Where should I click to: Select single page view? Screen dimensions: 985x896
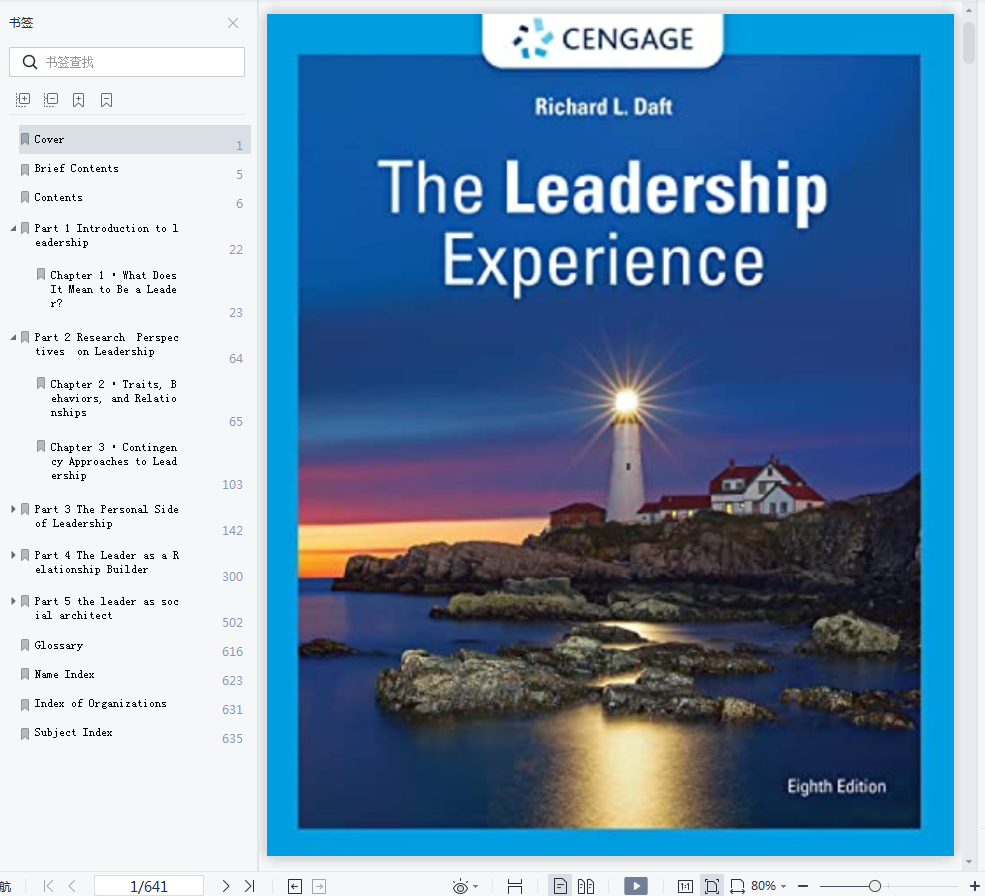coord(560,886)
